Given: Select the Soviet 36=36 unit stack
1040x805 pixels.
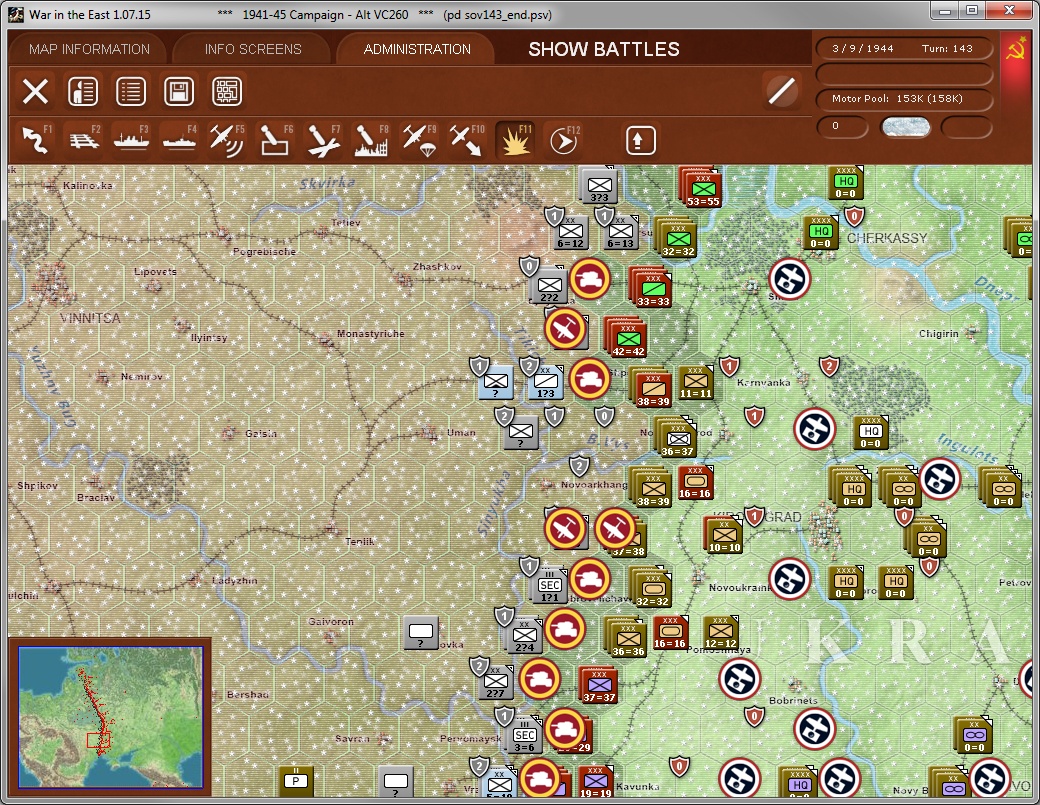Looking at the screenshot, I should (627, 637).
